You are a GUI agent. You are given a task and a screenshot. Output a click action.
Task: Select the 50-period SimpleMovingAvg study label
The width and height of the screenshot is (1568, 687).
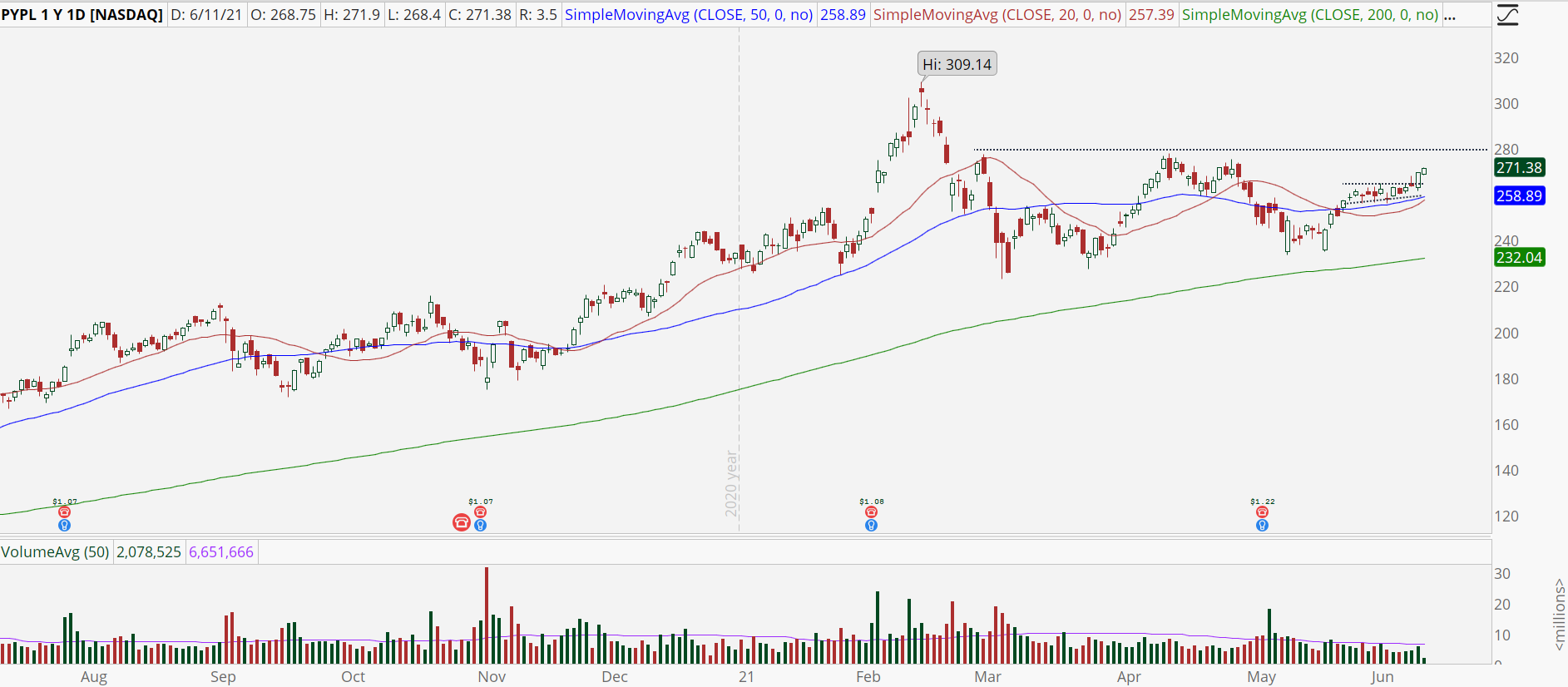coord(689,15)
